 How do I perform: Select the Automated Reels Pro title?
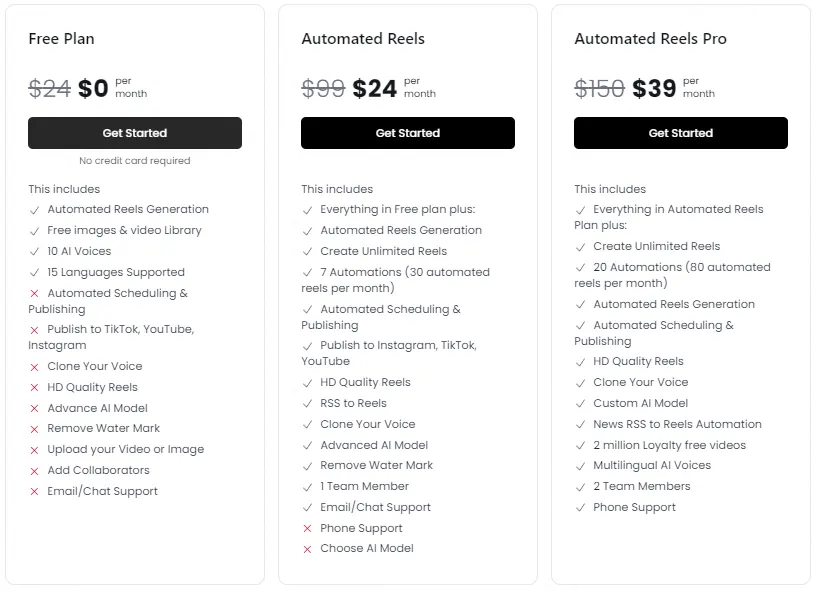pyautogui.click(x=650, y=38)
